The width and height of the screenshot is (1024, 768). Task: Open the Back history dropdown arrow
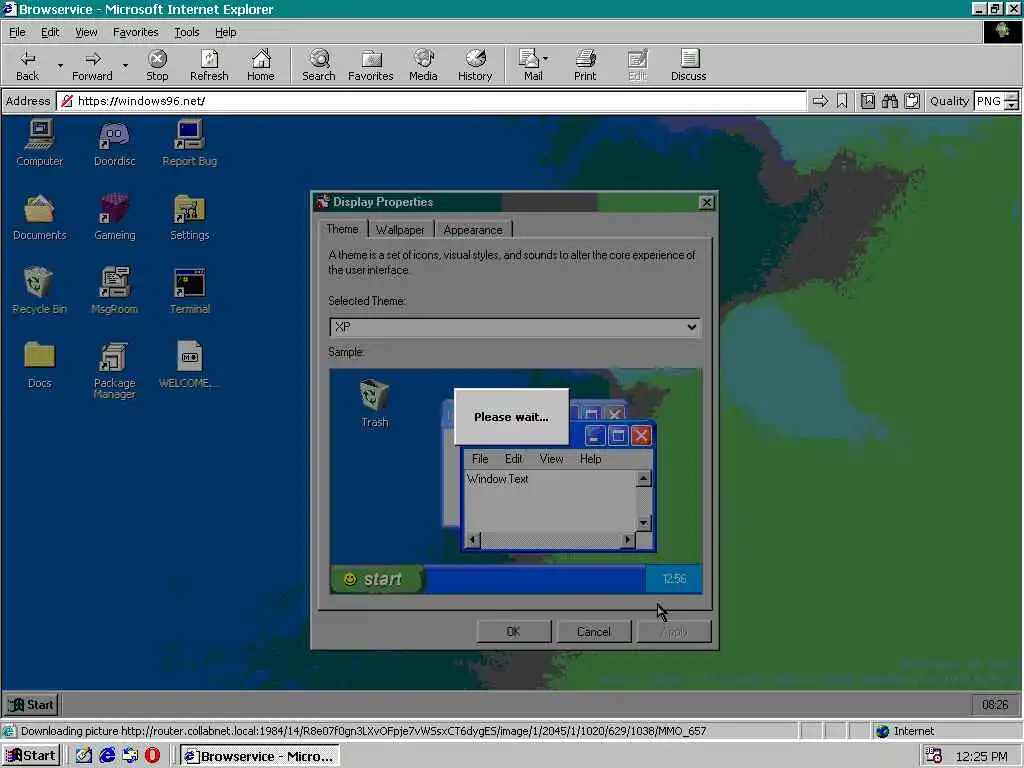coord(60,65)
